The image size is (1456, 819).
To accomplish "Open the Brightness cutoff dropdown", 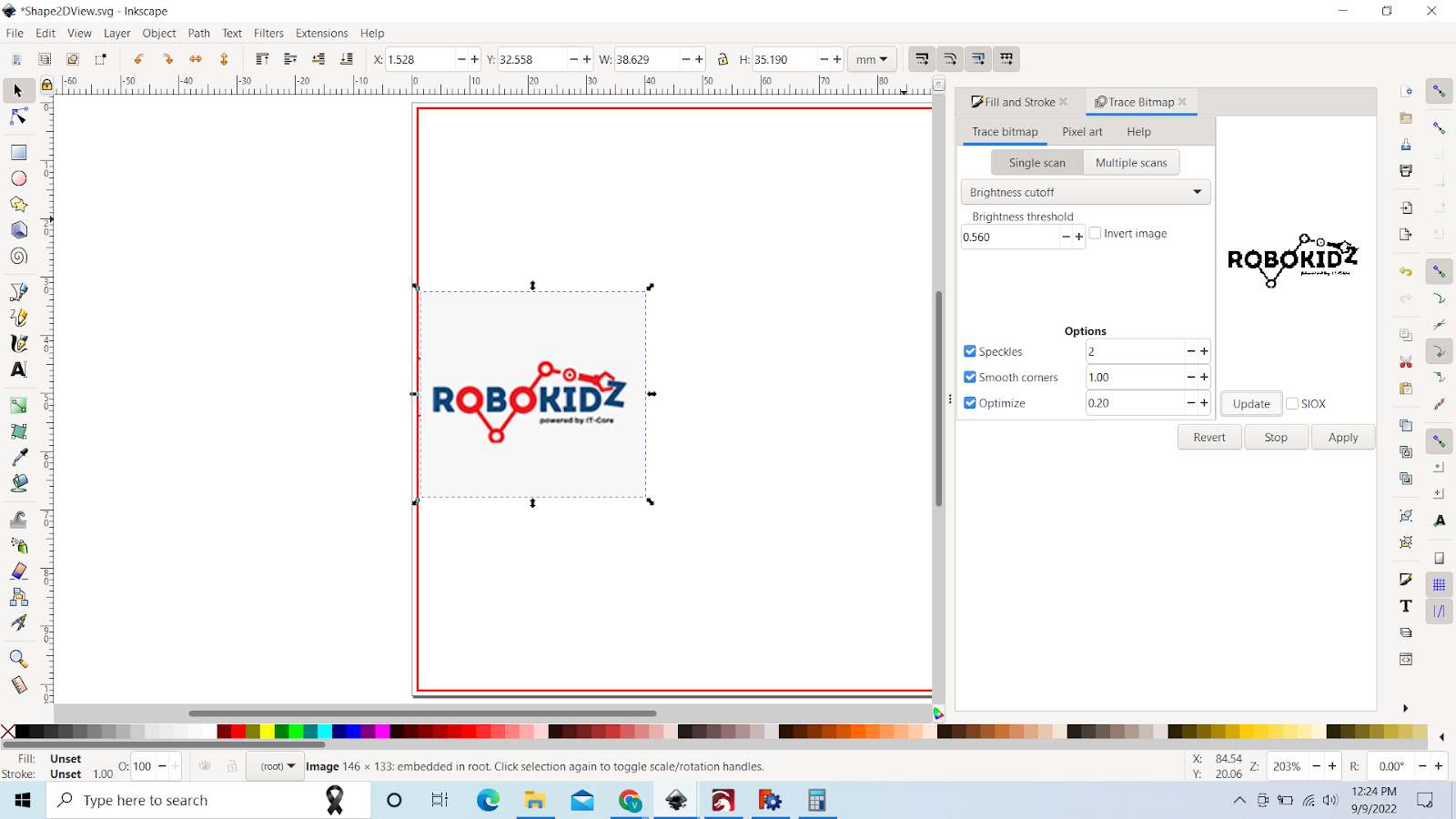I will pyautogui.click(x=1086, y=192).
